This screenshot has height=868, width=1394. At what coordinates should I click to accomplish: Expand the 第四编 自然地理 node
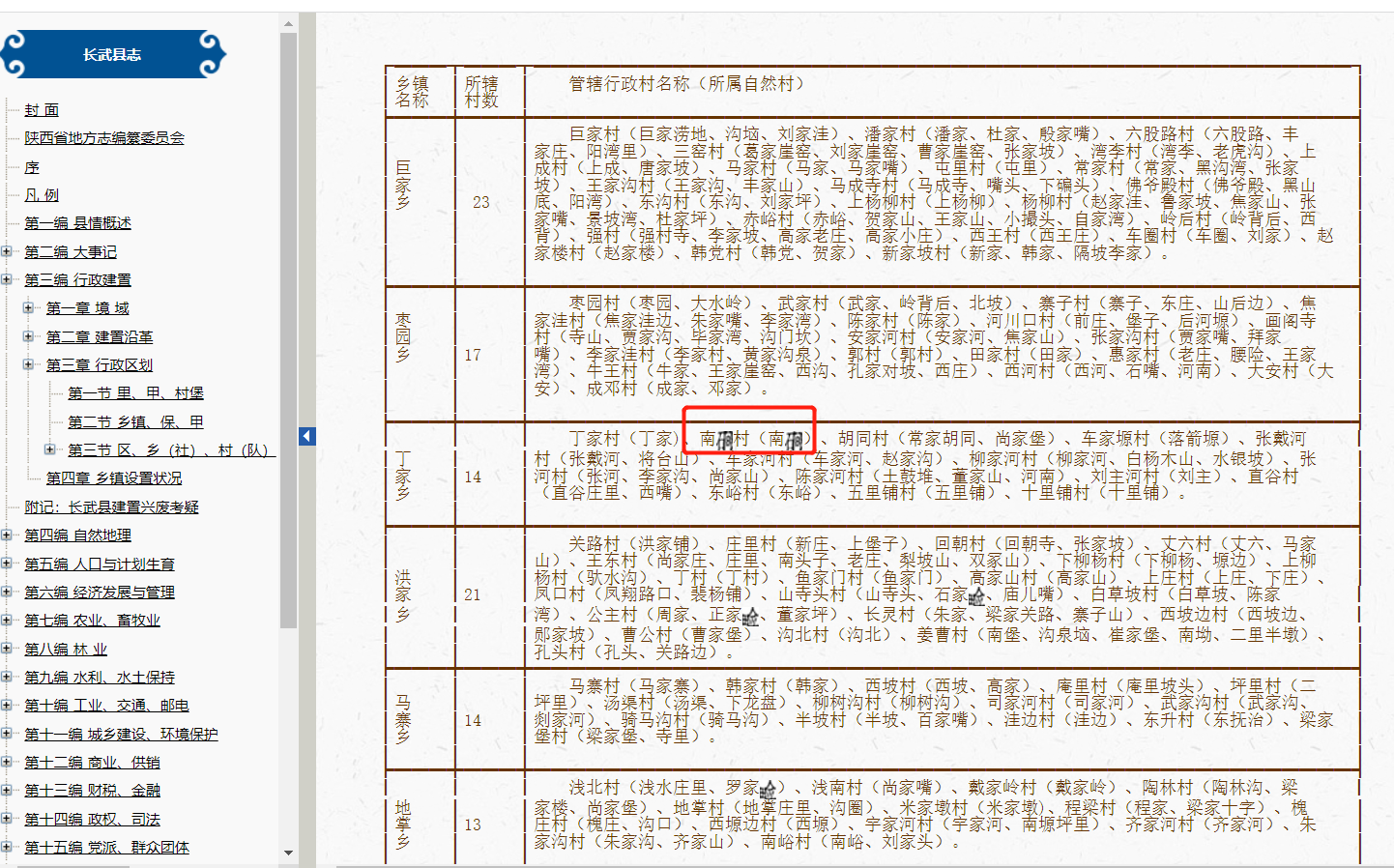click(7, 535)
